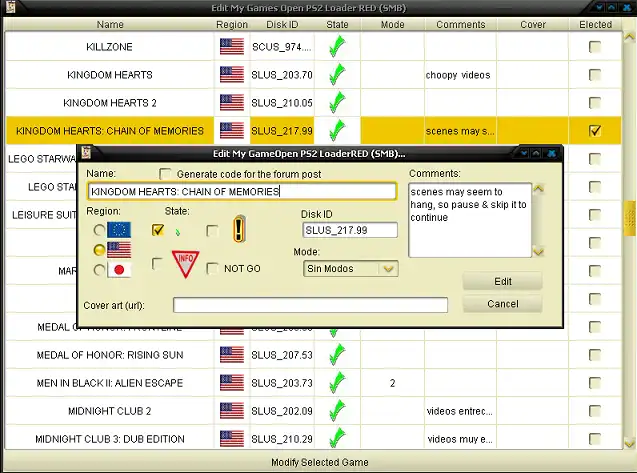The image size is (637, 473).
Task: Sort by the Mode column header
Action: 392,24
